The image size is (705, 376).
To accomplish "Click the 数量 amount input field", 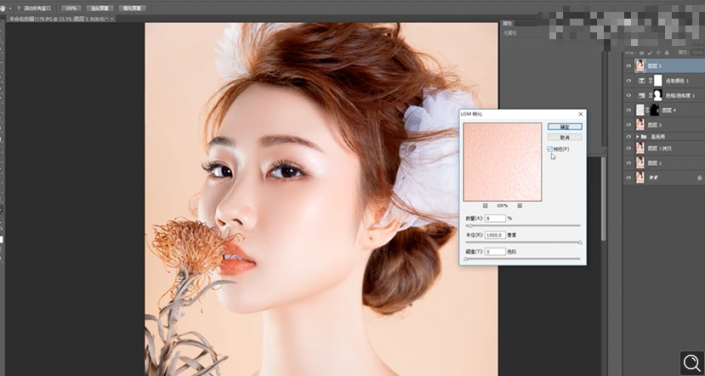I will (495, 218).
